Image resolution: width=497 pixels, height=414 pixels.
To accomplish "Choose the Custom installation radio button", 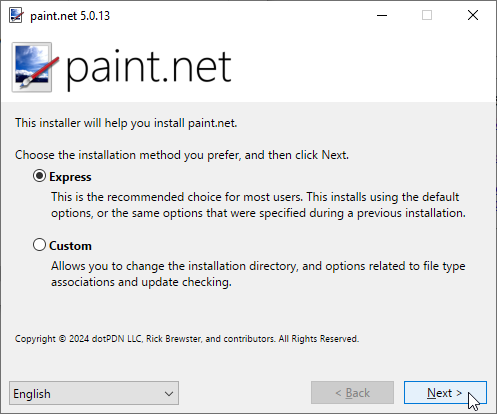I will (39, 245).
